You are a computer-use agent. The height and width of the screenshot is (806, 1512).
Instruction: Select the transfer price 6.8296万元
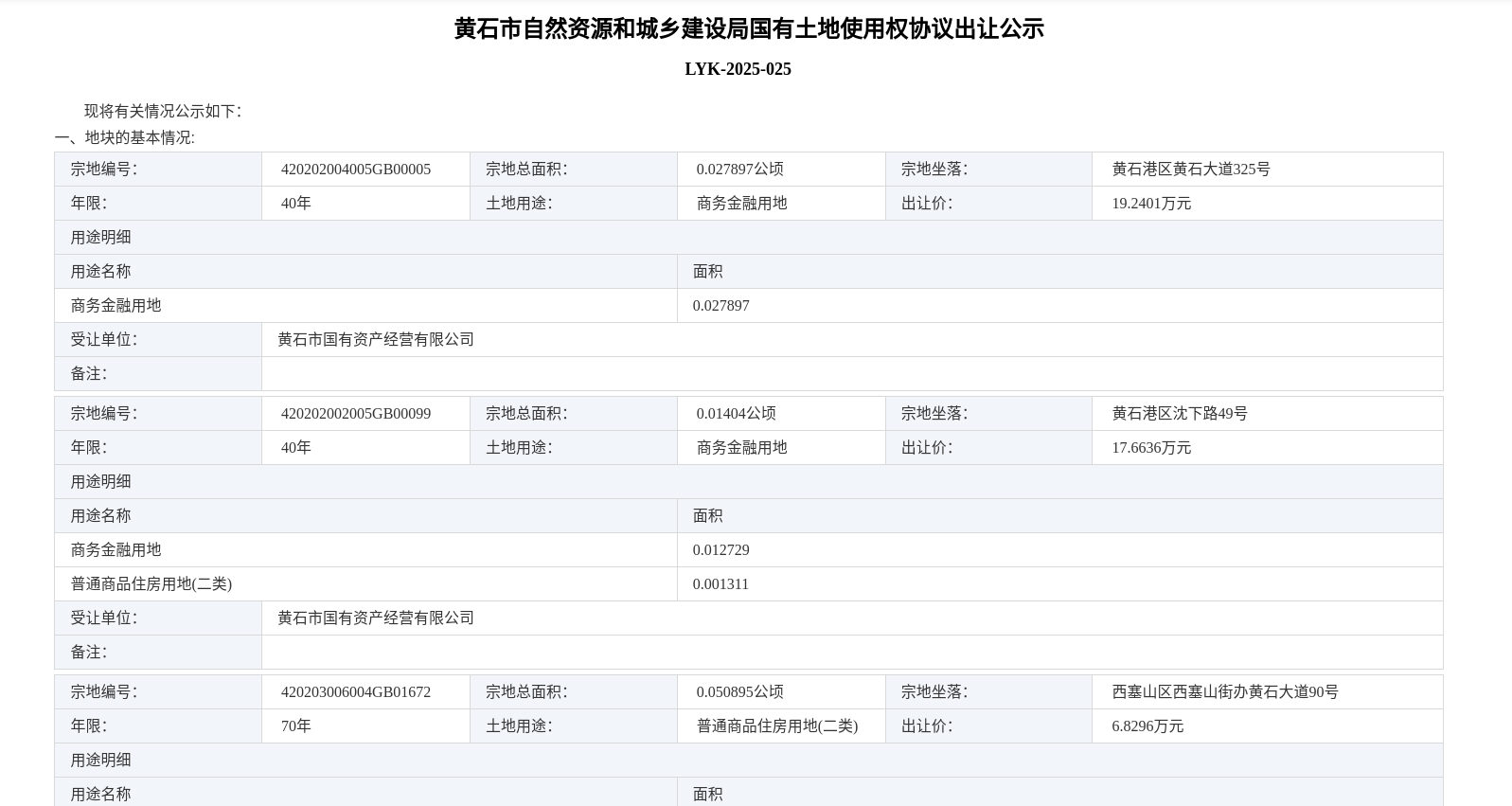pos(1147,726)
